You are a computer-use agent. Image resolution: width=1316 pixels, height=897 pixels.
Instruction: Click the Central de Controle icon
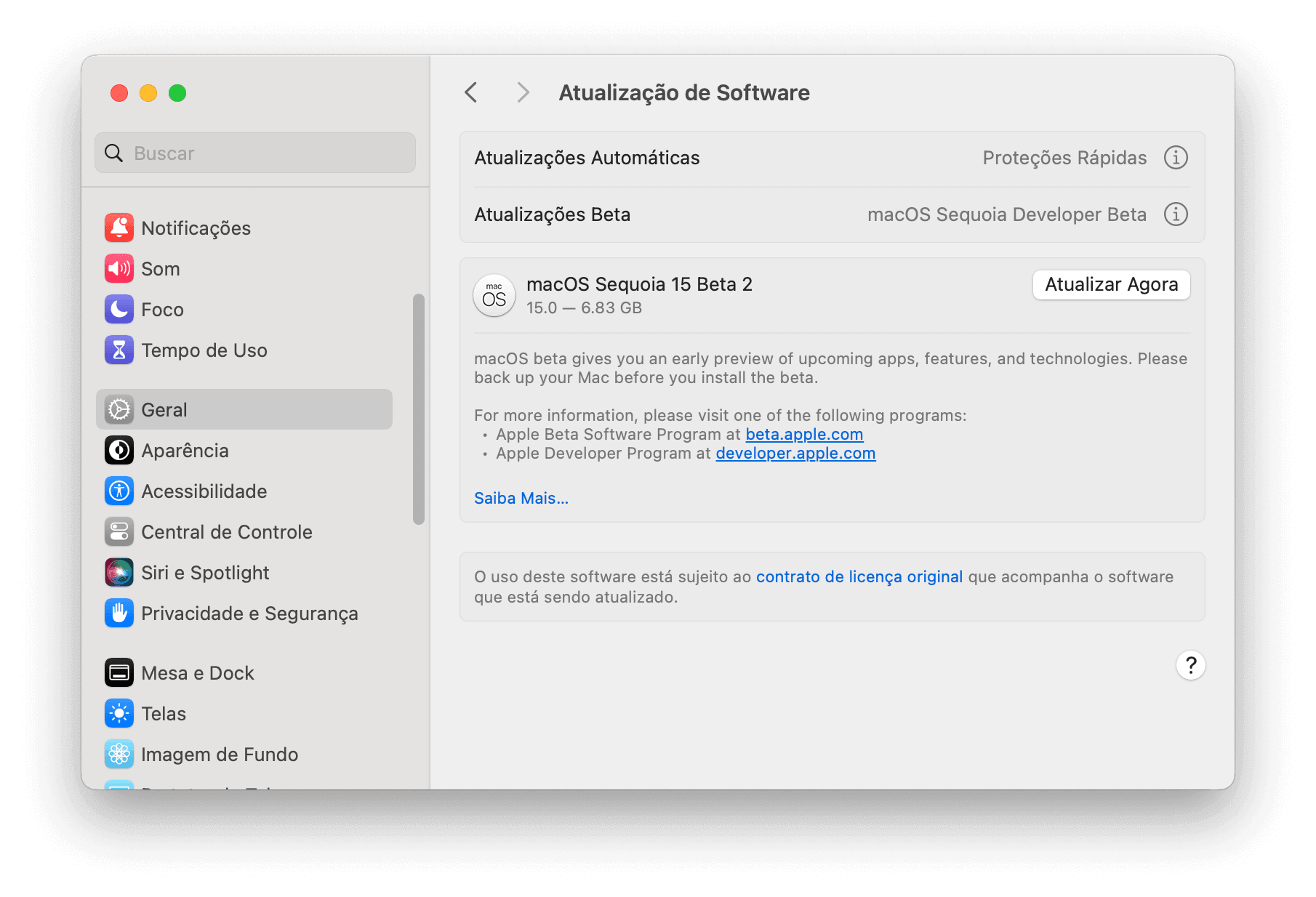119,532
